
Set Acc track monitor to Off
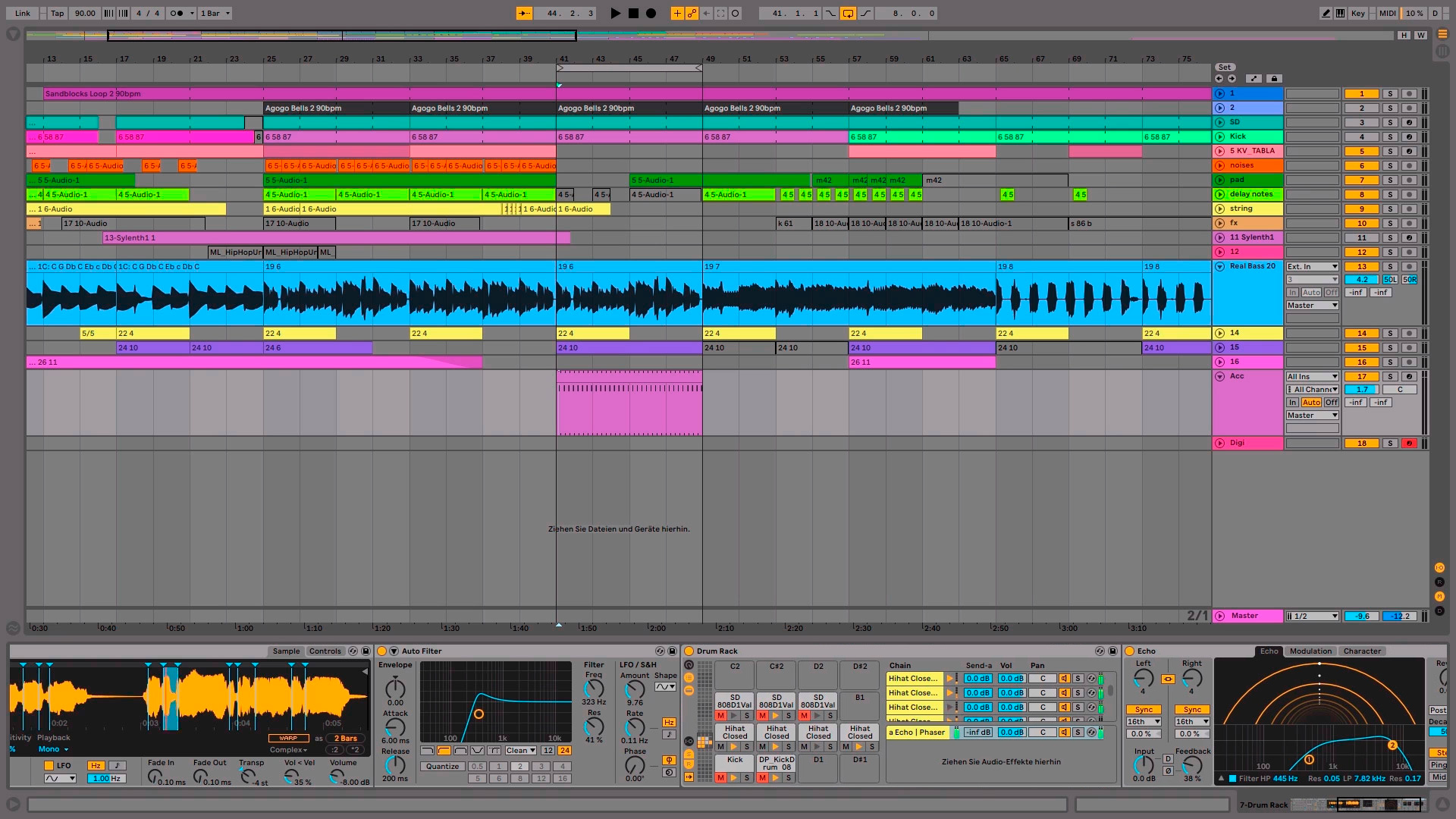coord(1331,402)
